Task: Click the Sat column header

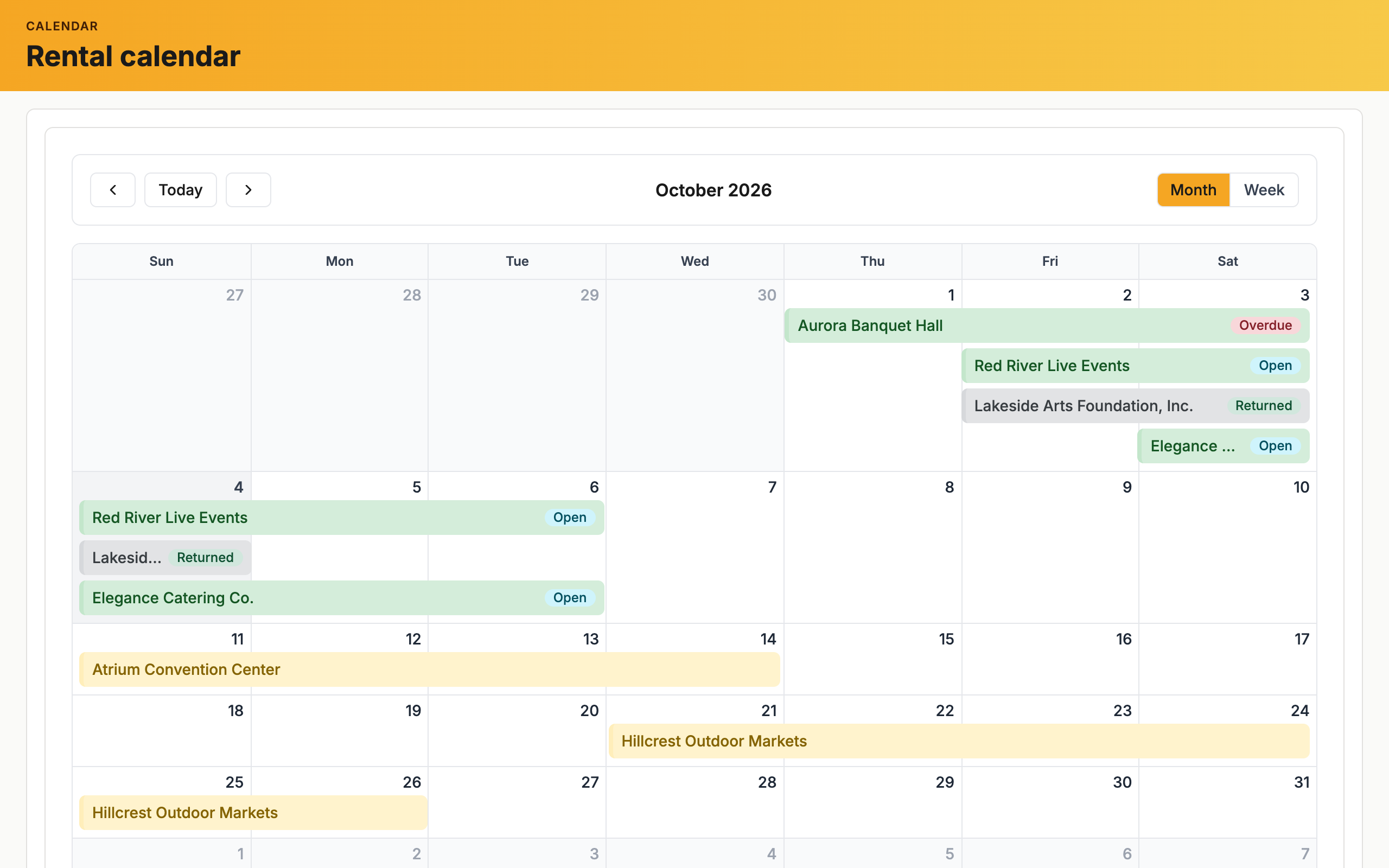Action: (x=1228, y=261)
